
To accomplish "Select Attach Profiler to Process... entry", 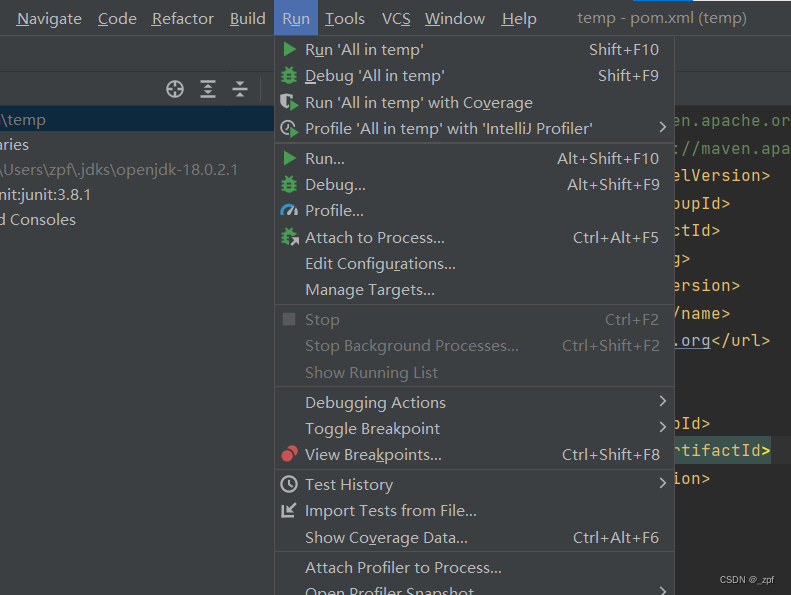I will click(x=474, y=567).
